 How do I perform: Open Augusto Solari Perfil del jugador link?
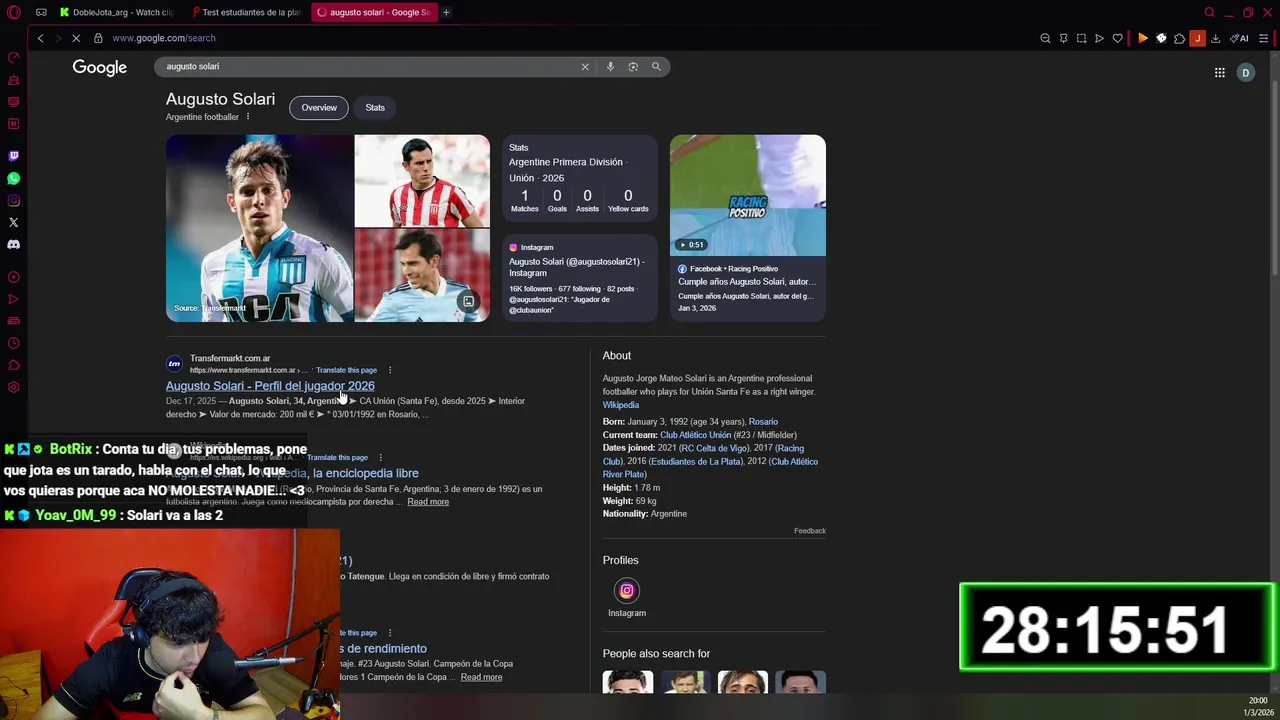pyautogui.click(x=270, y=386)
